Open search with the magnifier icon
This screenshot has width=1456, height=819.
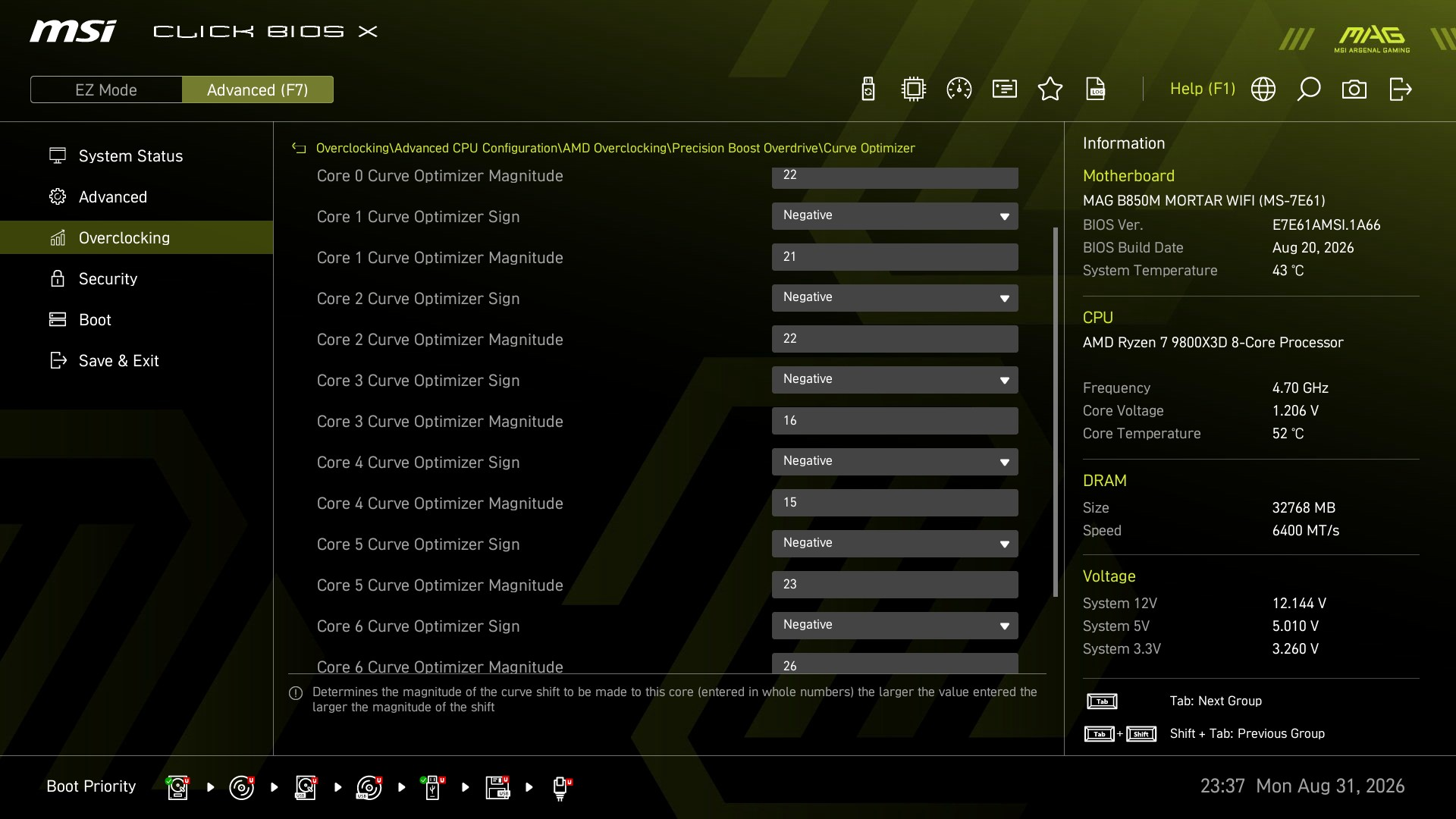(1309, 89)
